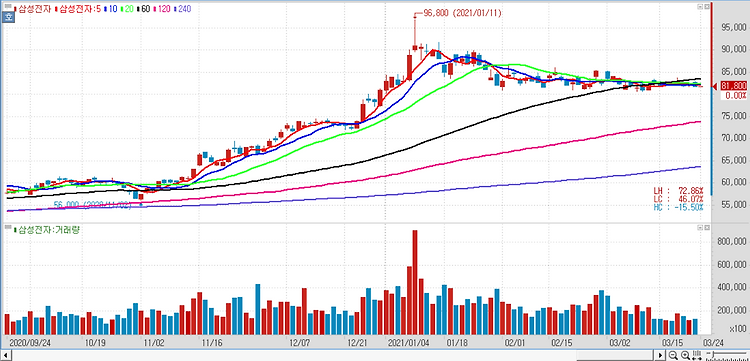Click the 56,000 low price label

coord(92,205)
